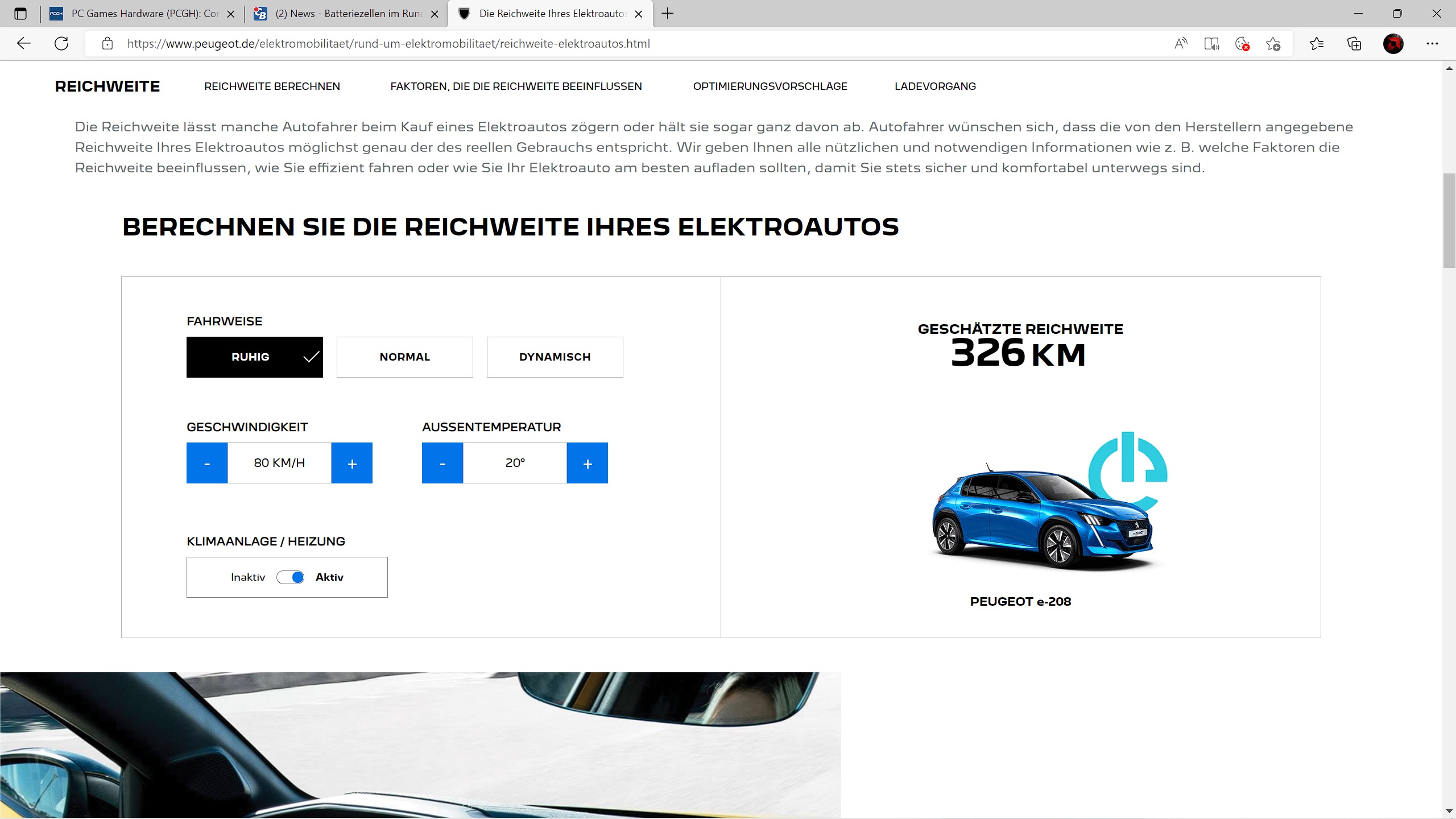Open the Read aloud icon
The width and height of the screenshot is (1456, 819).
(x=1181, y=44)
